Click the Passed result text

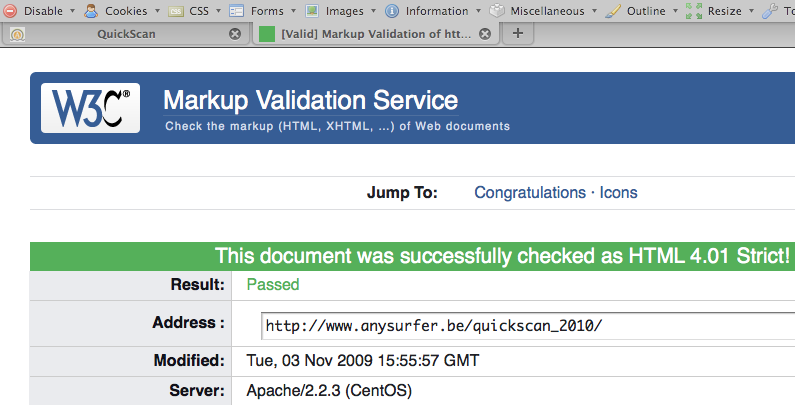pos(273,285)
